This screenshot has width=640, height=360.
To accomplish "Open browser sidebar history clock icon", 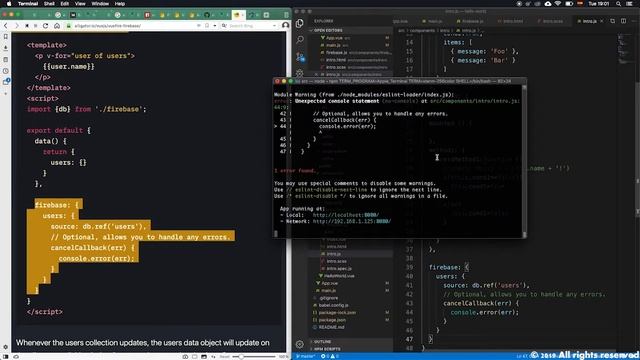I will (x=5, y=71).
